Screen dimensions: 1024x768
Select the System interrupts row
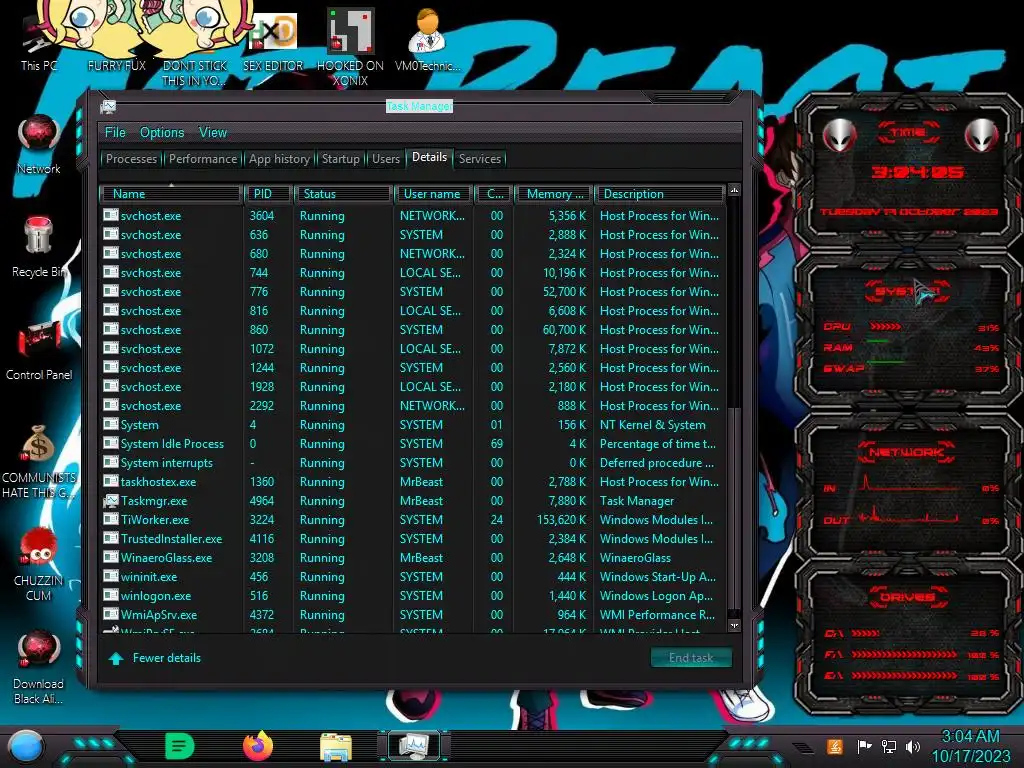point(413,463)
